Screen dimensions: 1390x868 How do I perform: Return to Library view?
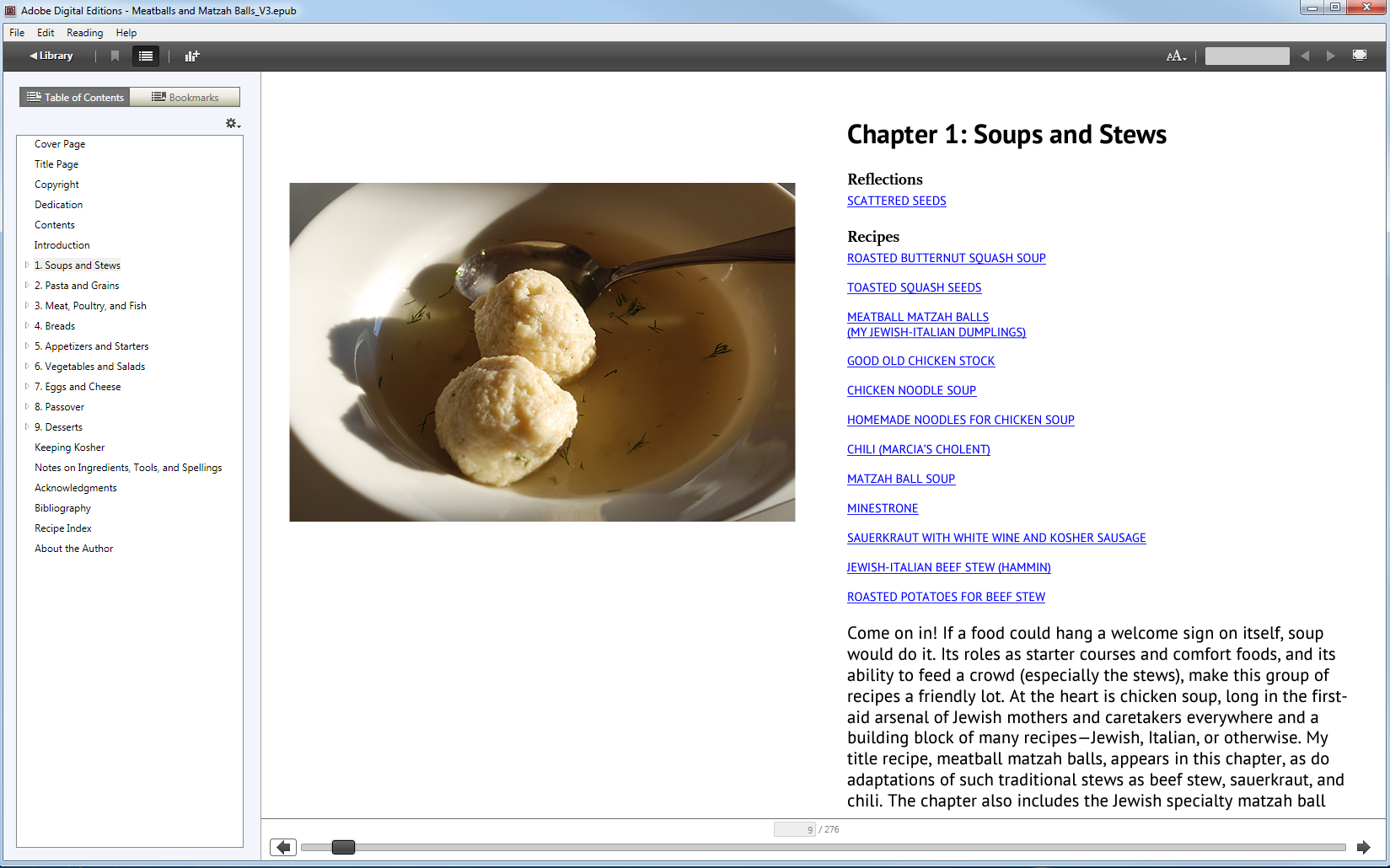click(x=51, y=56)
